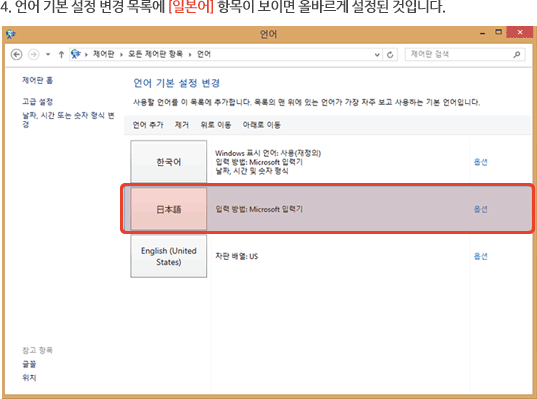The image size is (537, 399).
Task: Select the 한국어 language tile
Action: [x=168, y=161]
